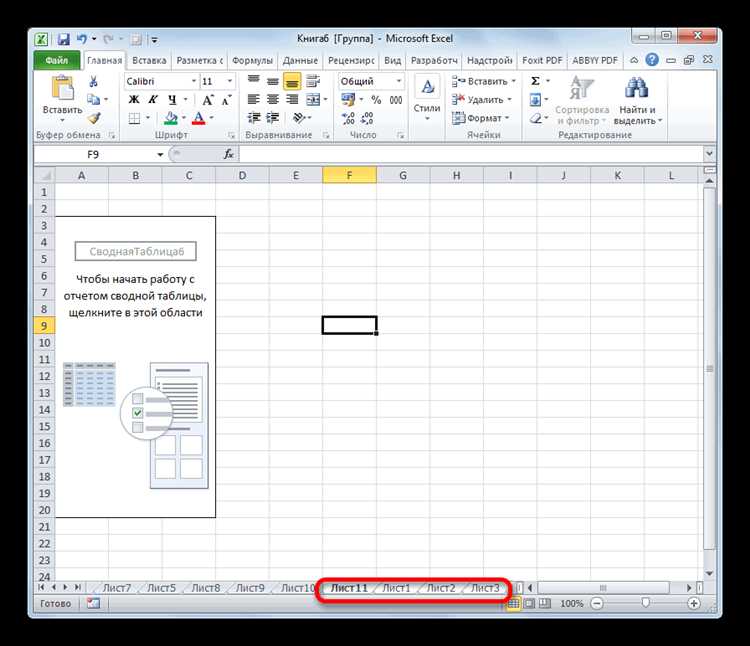Switch to the Лист7 sheet tab
The image size is (750, 646).
point(117,588)
